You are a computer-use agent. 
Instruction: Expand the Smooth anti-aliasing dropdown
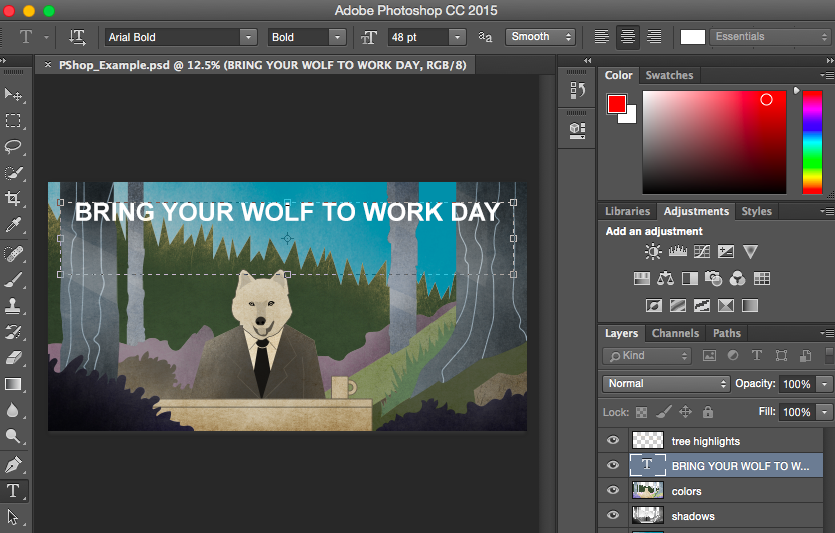(540, 37)
